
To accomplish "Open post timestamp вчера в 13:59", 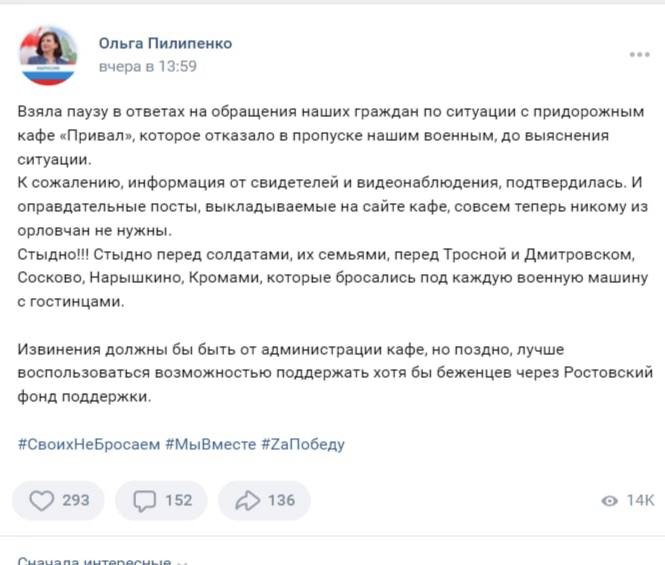I will tap(148, 67).
